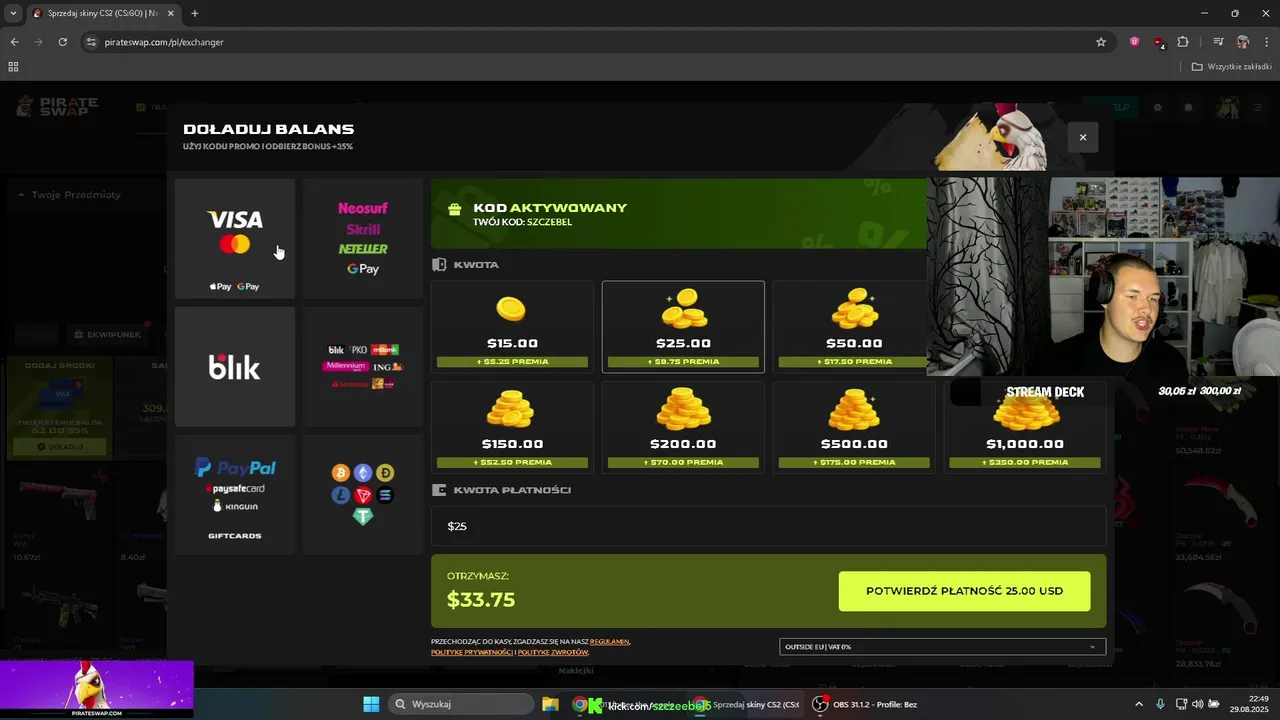Screen dimensions: 1280x720
Task: Open the Windows Start menu
Action: 371,704
